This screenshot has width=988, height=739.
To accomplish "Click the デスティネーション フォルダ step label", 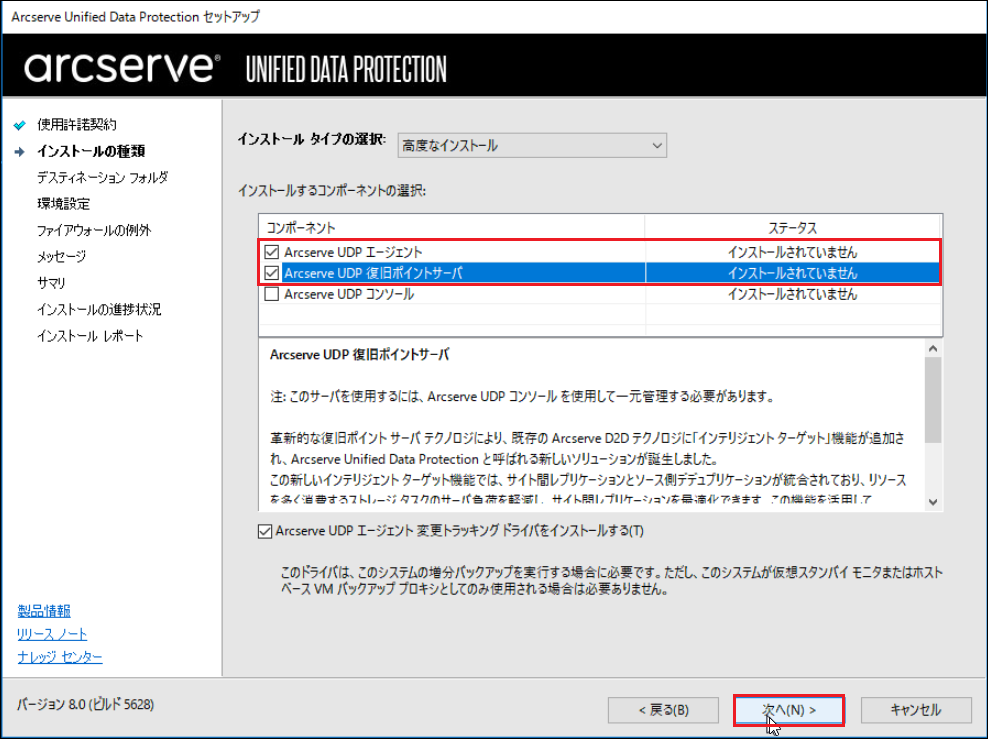I will (x=102, y=178).
